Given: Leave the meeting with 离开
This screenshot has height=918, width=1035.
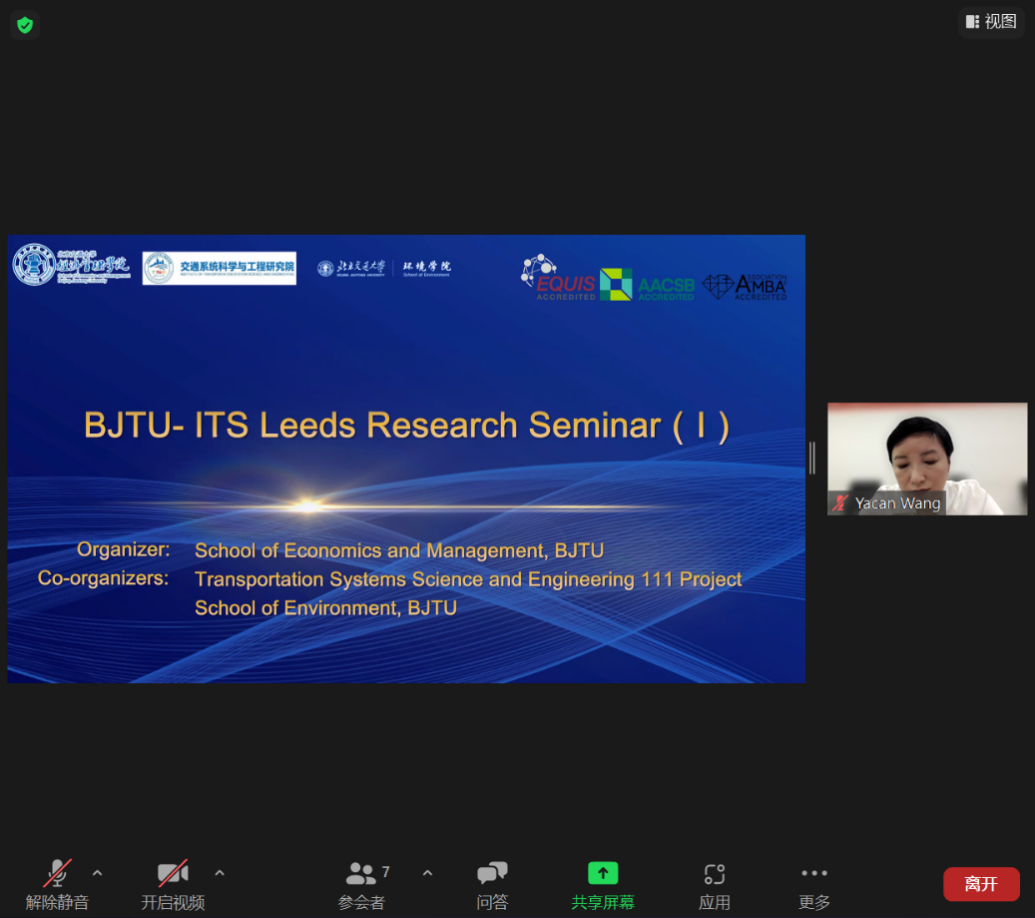Looking at the screenshot, I should [981, 884].
